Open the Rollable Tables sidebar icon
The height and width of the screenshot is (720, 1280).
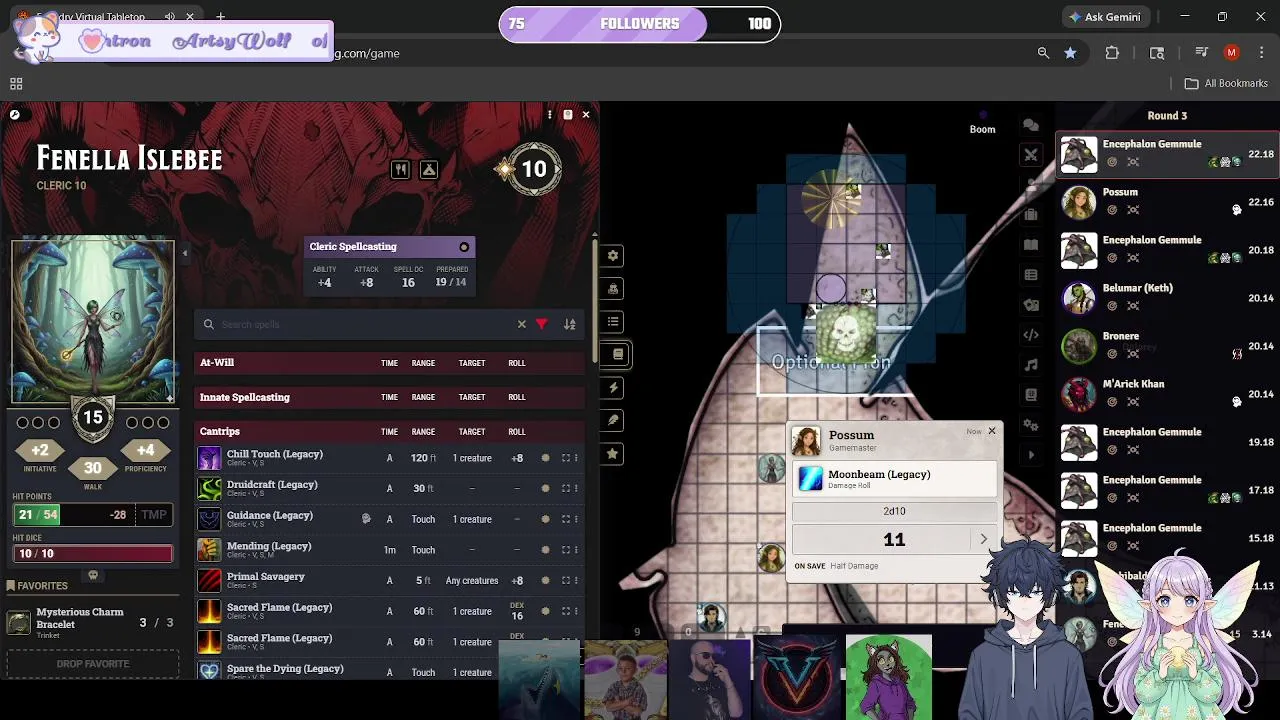[x=1031, y=275]
